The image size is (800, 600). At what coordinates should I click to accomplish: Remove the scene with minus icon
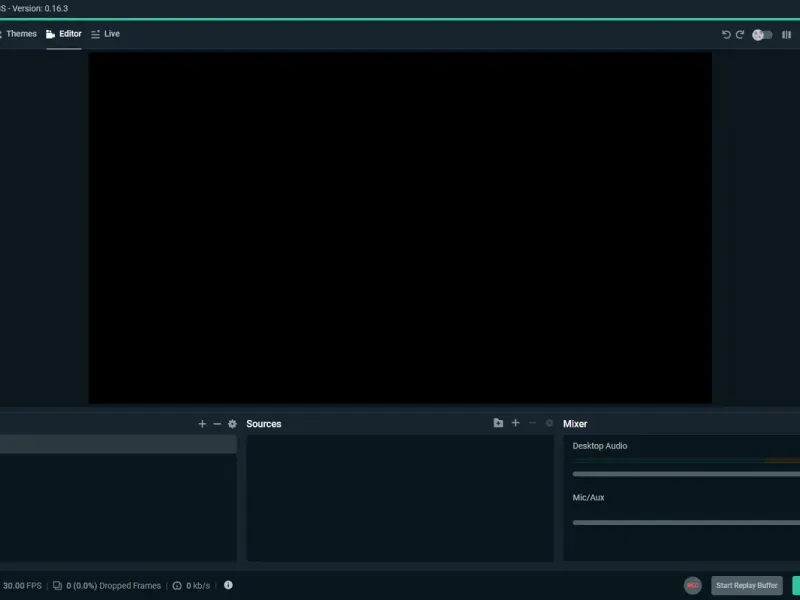(x=217, y=424)
